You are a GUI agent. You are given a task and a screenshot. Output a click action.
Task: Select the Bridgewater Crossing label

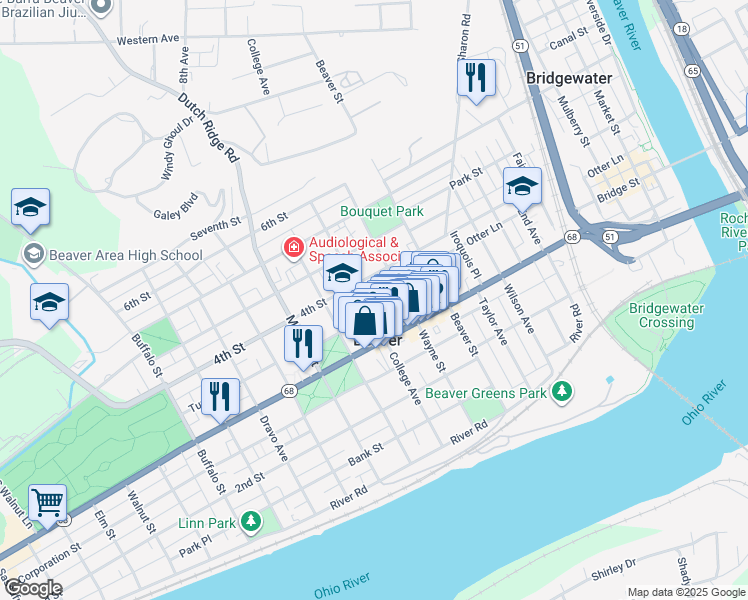(666, 315)
